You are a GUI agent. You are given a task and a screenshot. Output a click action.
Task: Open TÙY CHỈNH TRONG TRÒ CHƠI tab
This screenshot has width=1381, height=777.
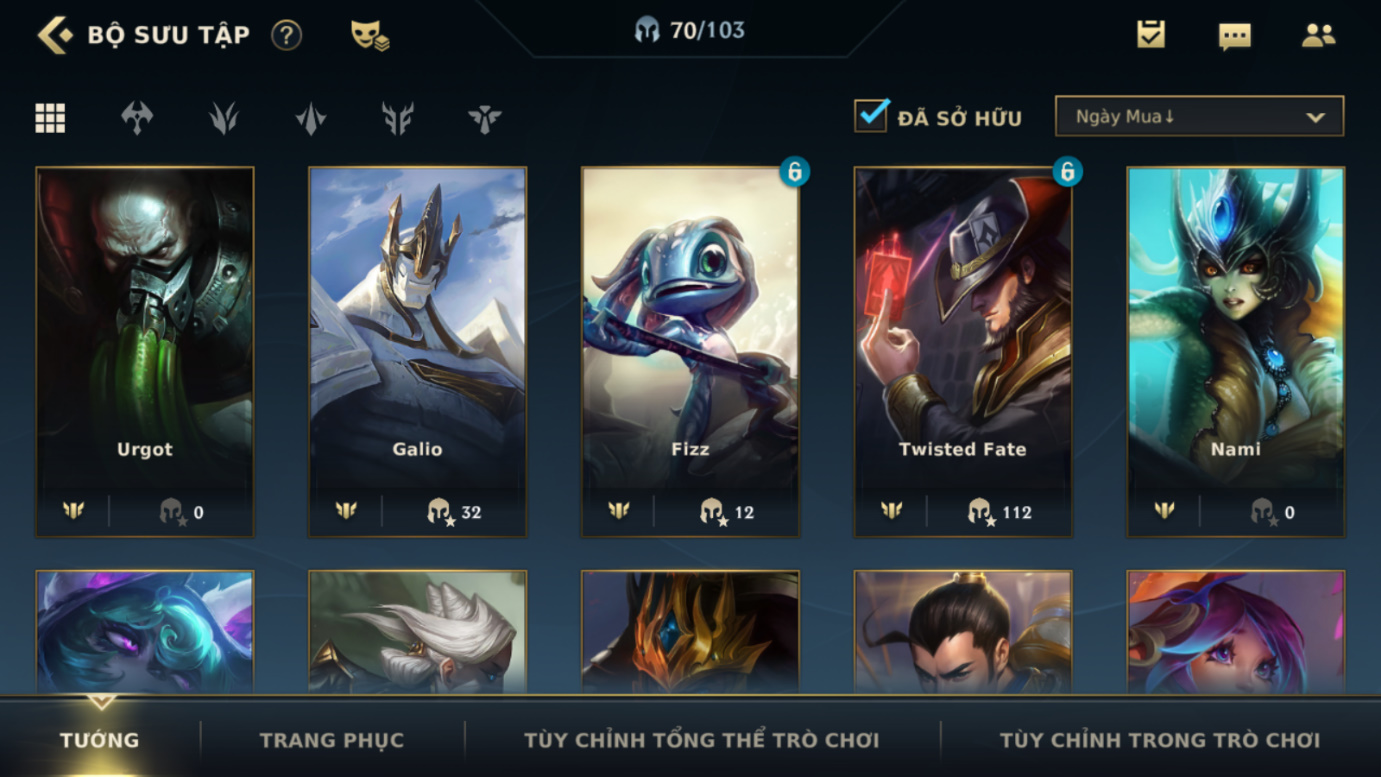(x=1160, y=741)
